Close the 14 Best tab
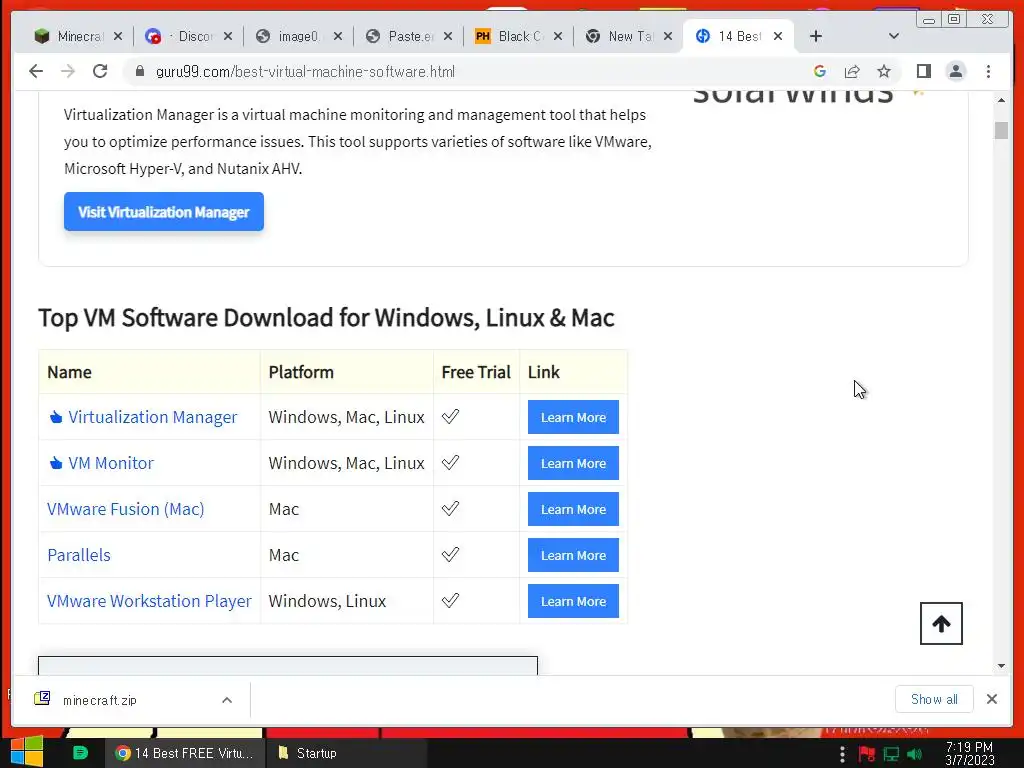This screenshot has width=1024, height=768. pos(778,37)
